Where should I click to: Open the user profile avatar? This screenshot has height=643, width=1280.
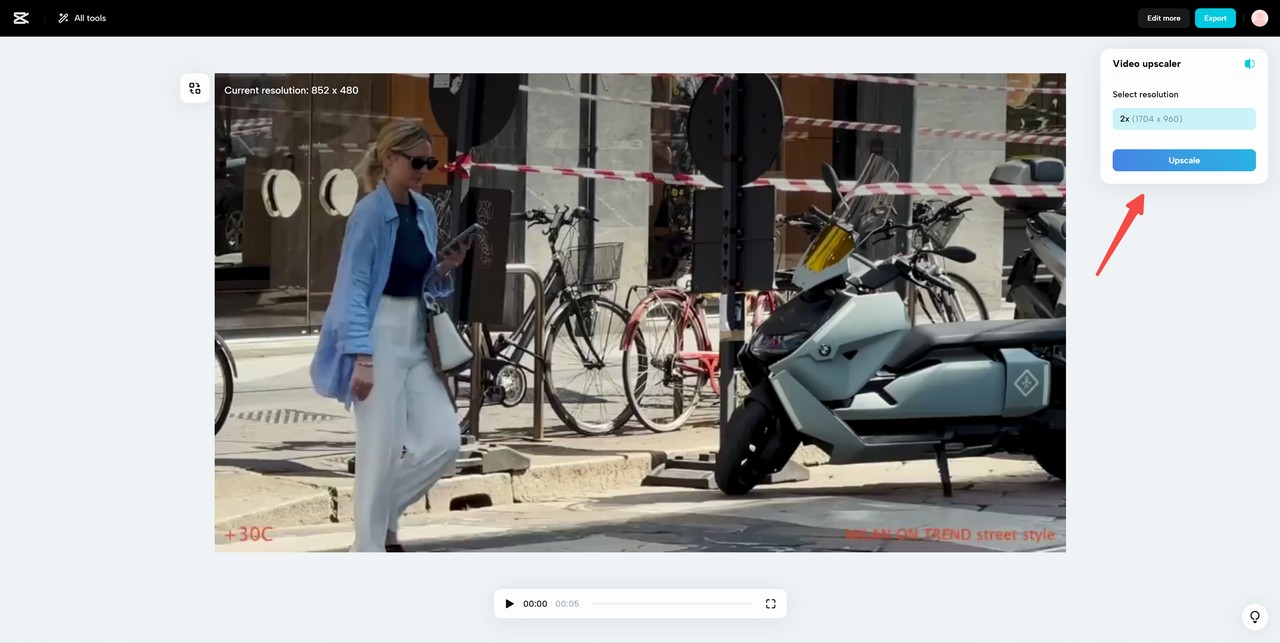[1259, 18]
